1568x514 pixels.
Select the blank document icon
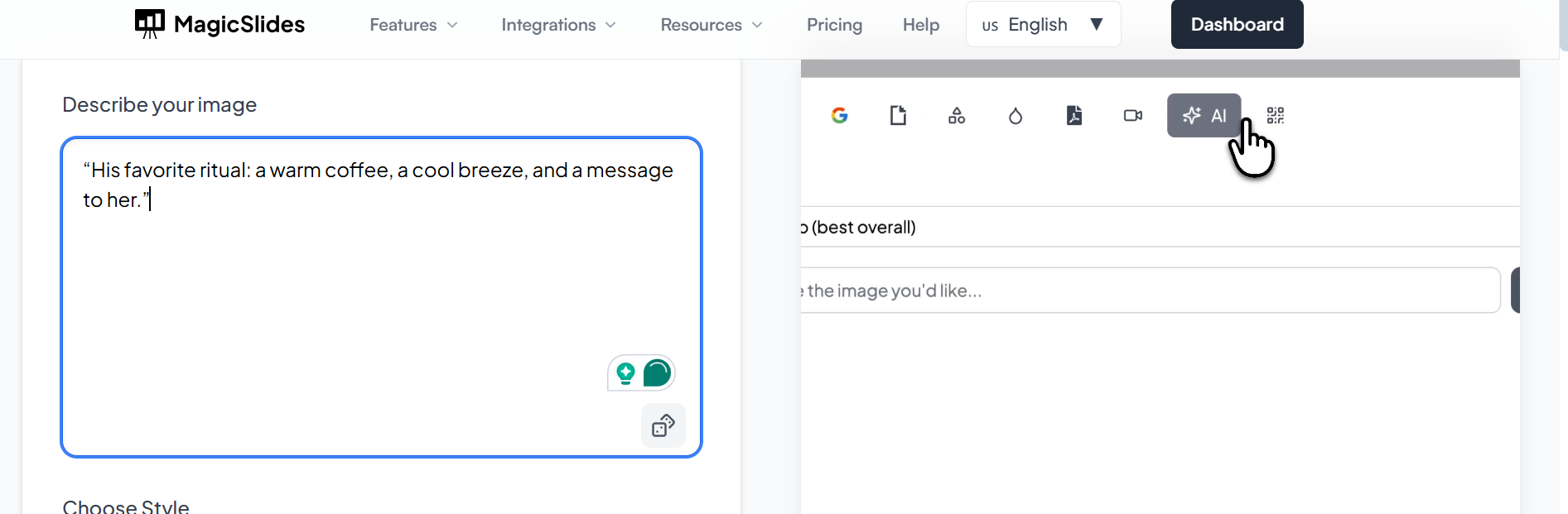(898, 116)
